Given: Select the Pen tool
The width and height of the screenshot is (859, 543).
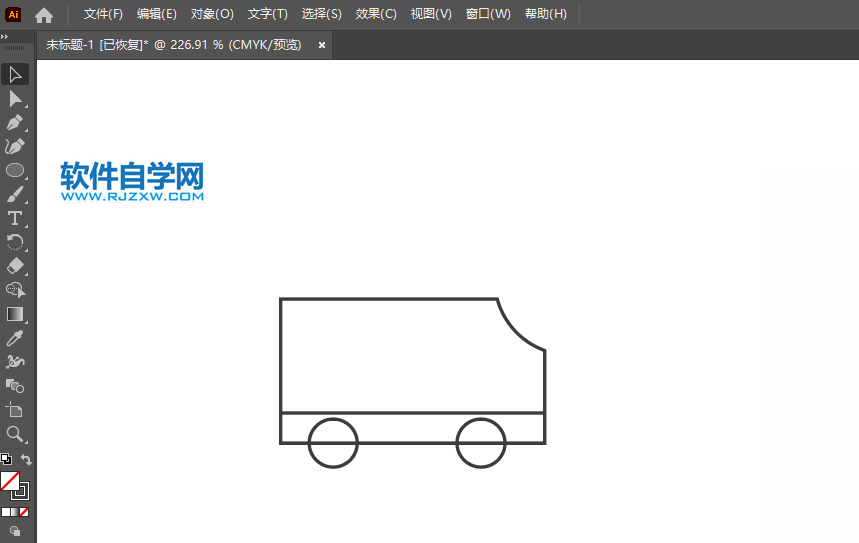Looking at the screenshot, I should [15, 122].
